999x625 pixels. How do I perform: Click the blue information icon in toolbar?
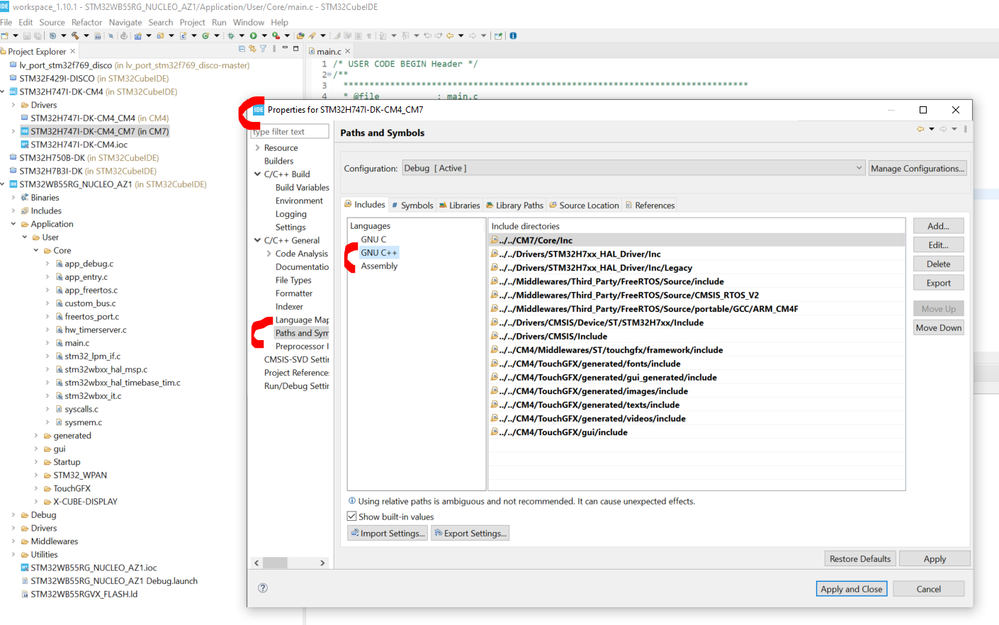(x=514, y=36)
